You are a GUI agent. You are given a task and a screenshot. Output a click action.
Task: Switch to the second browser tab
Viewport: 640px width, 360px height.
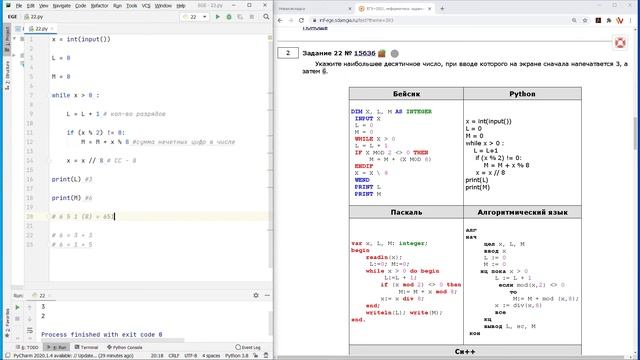click(395, 9)
